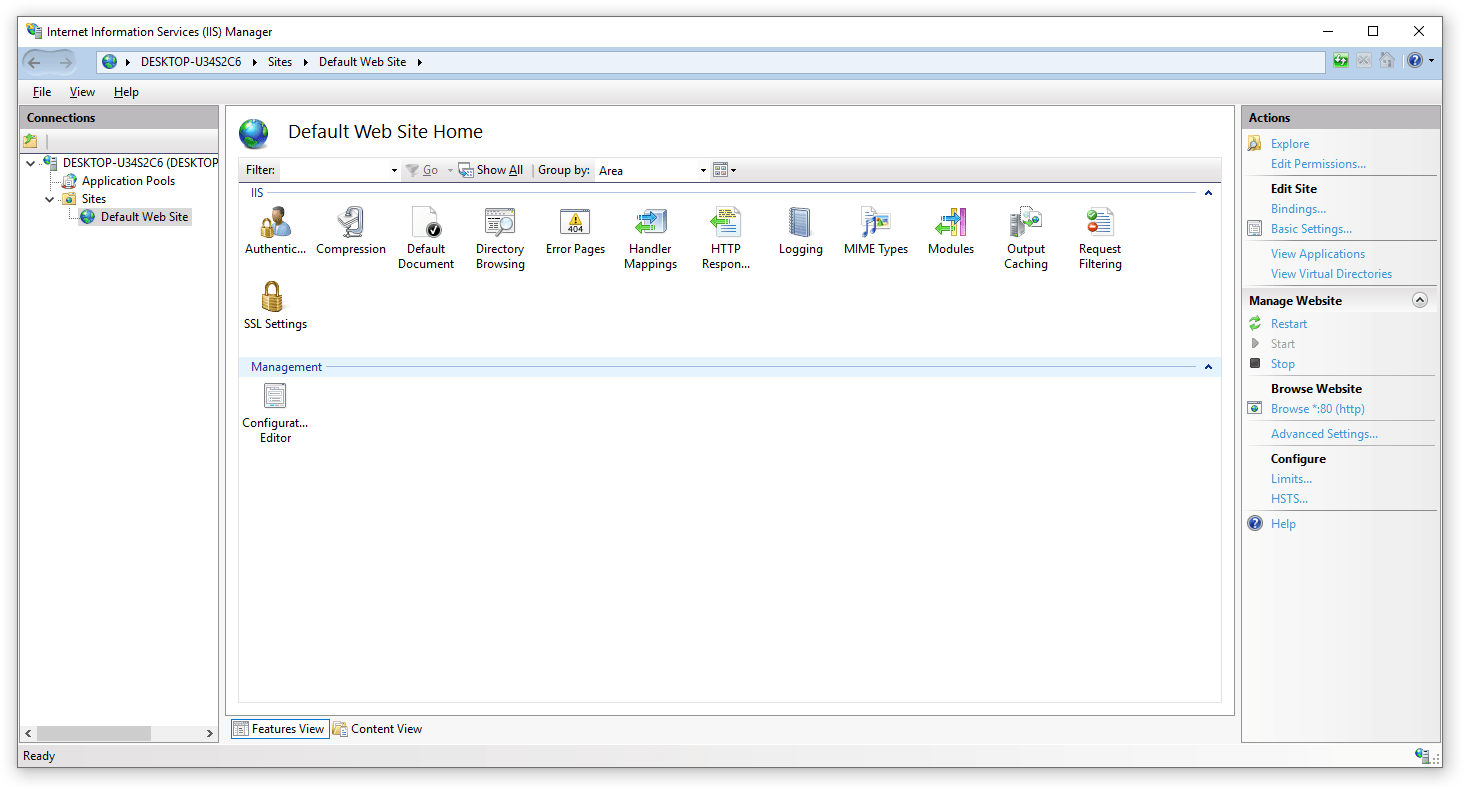This screenshot has height=790, width=1464.
Task: Open the File menu
Action: coord(42,92)
